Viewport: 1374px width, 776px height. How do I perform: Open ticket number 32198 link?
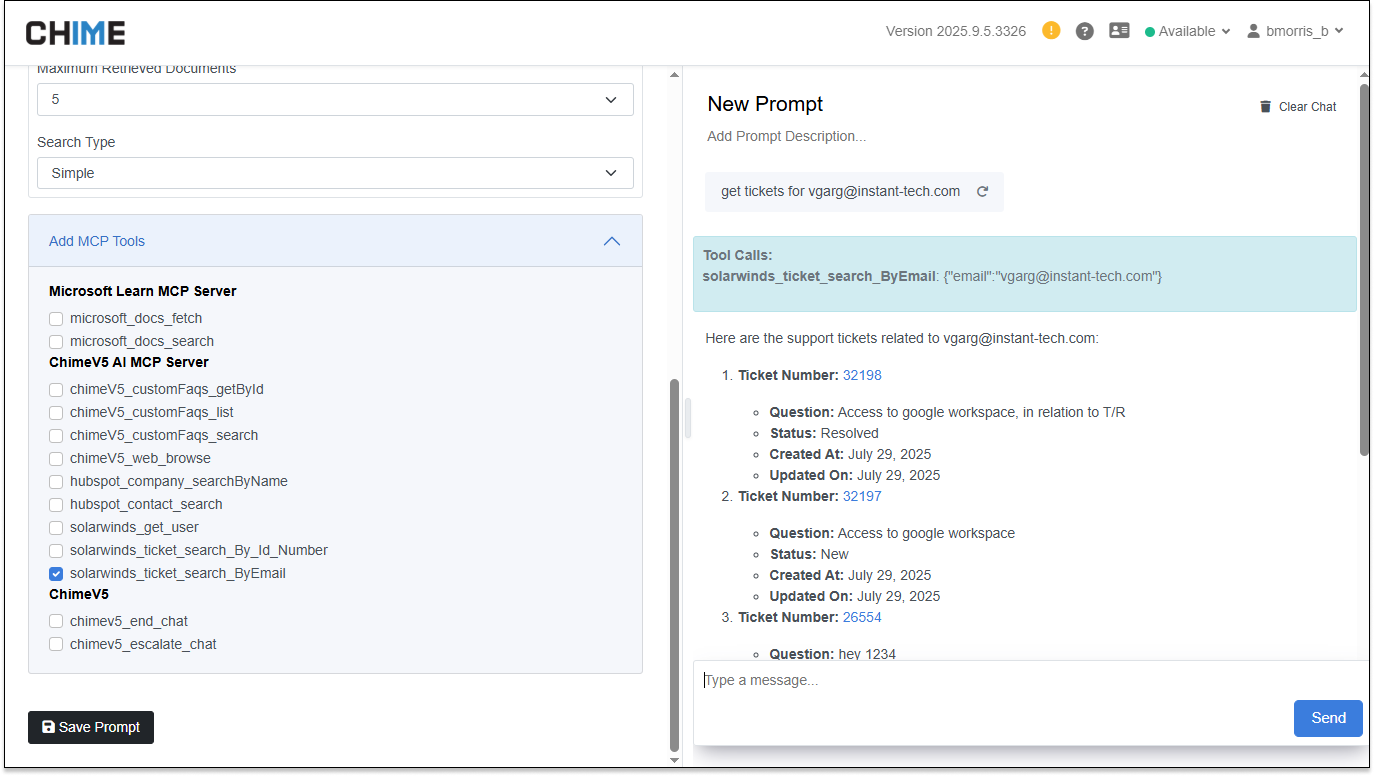click(862, 375)
